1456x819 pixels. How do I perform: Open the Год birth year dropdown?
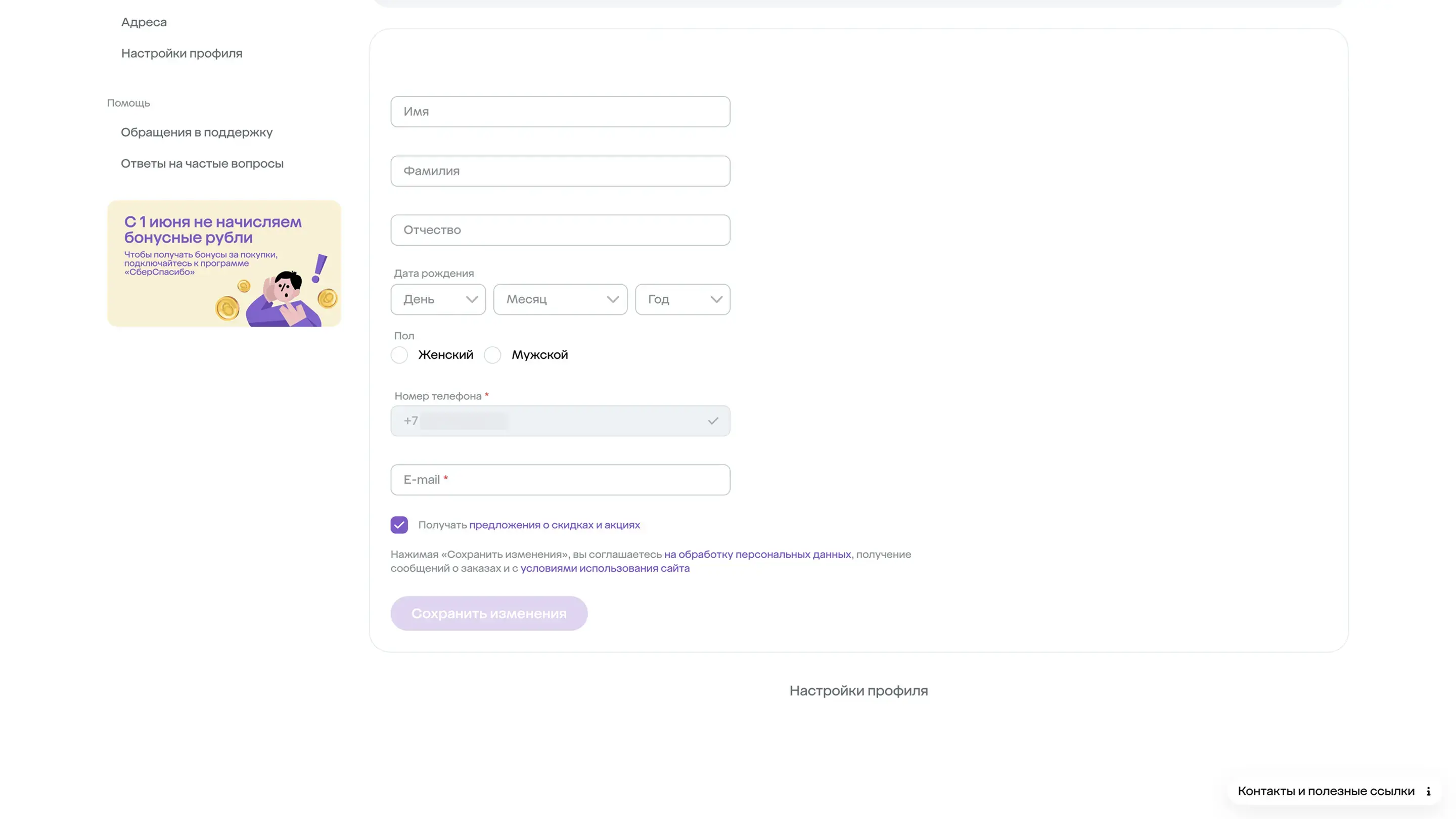pyautogui.click(x=682, y=300)
